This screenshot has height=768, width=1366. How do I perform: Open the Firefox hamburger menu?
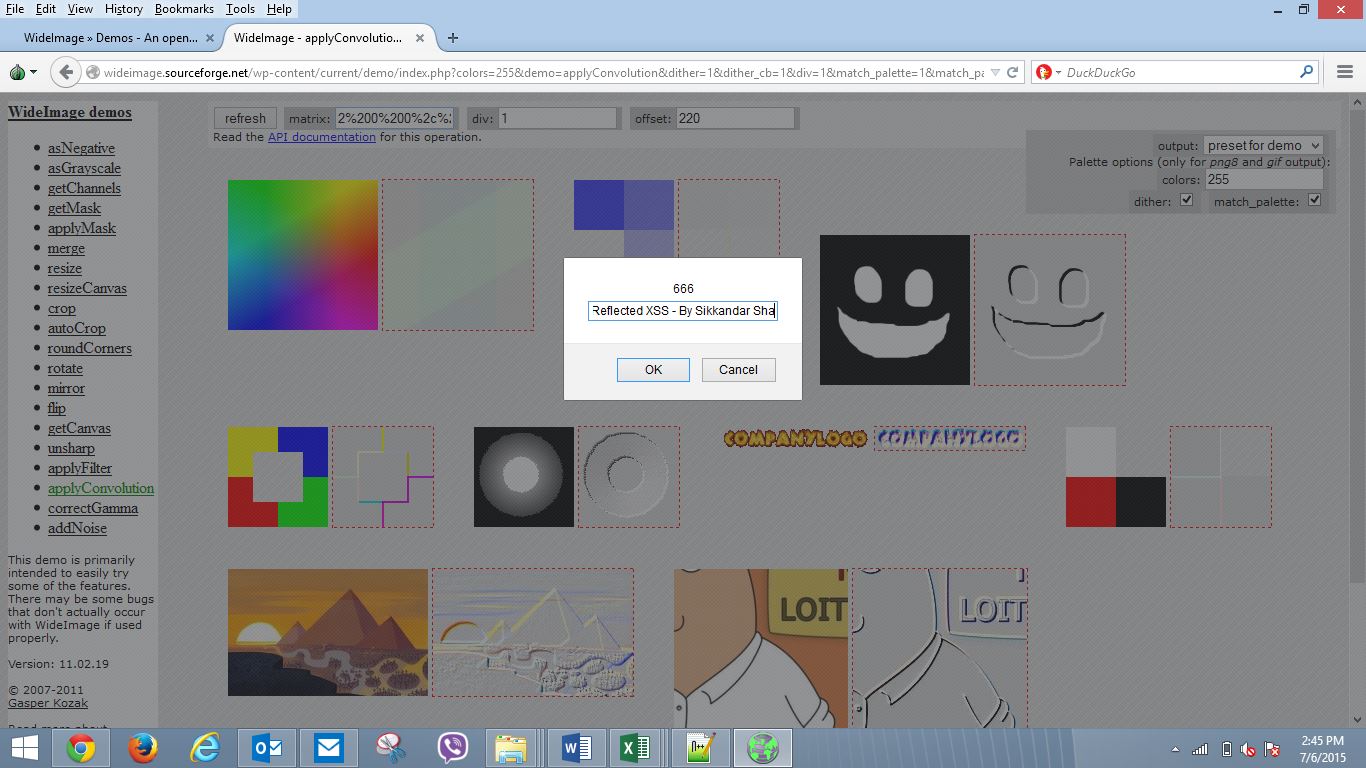click(1345, 72)
